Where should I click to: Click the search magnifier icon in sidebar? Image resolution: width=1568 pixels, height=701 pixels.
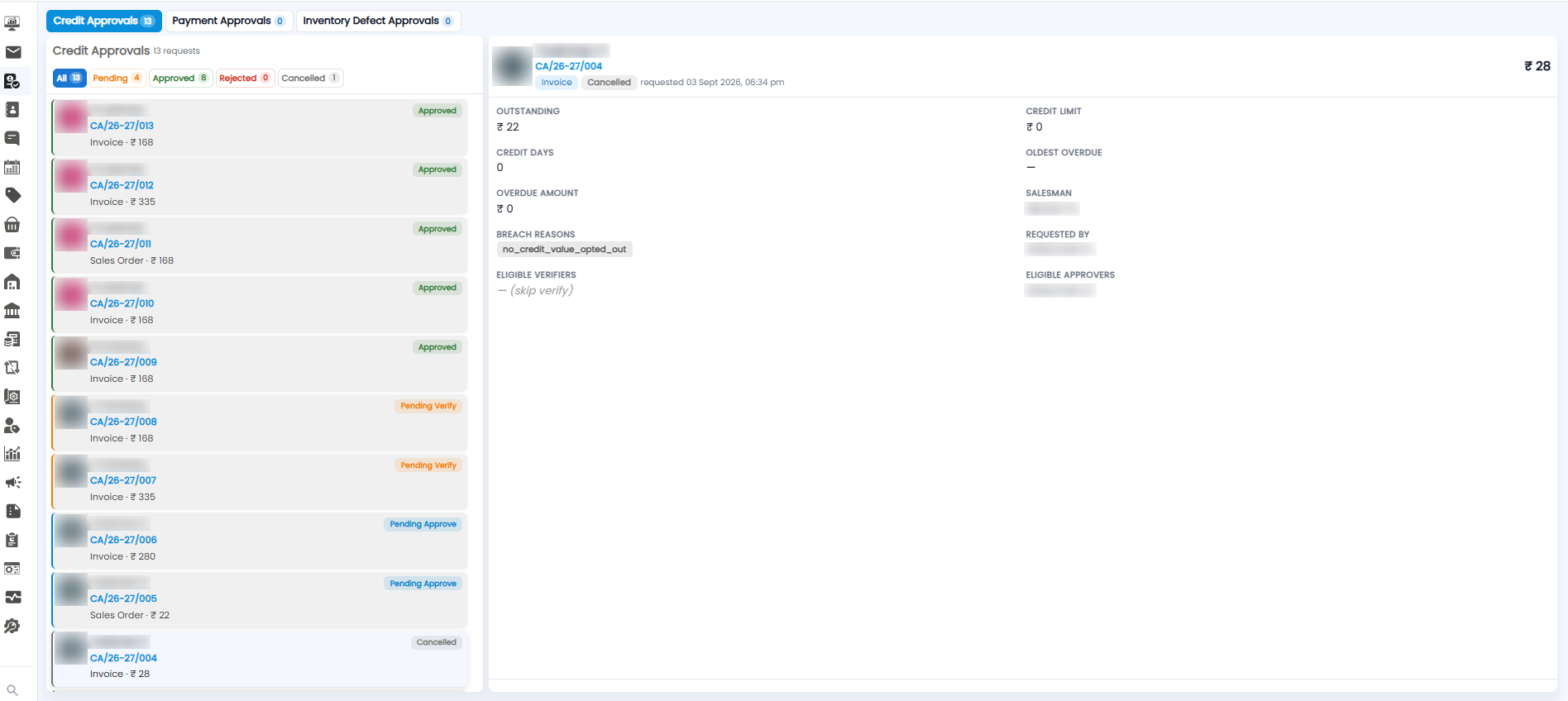[12, 690]
